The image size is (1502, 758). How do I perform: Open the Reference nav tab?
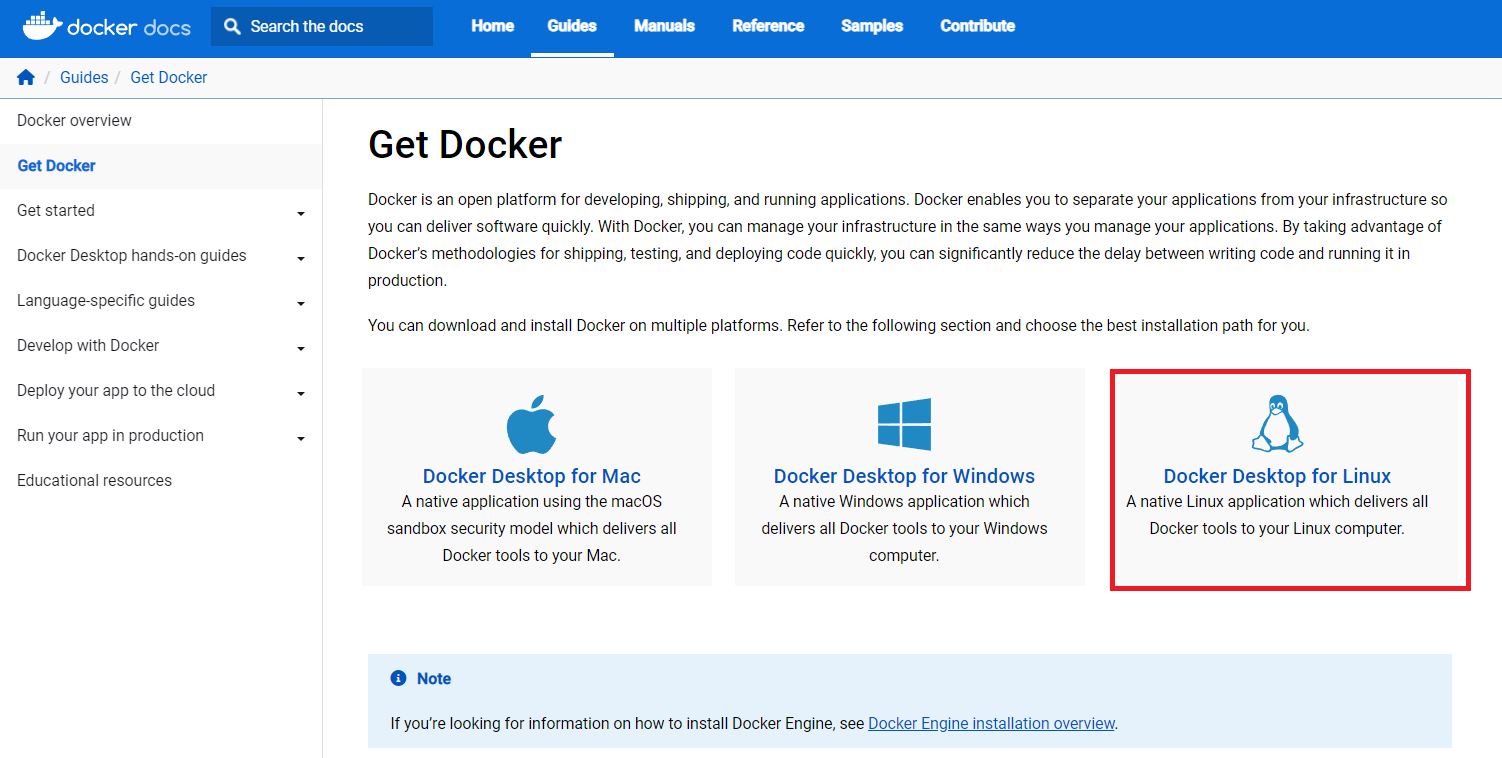[x=768, y=26]
